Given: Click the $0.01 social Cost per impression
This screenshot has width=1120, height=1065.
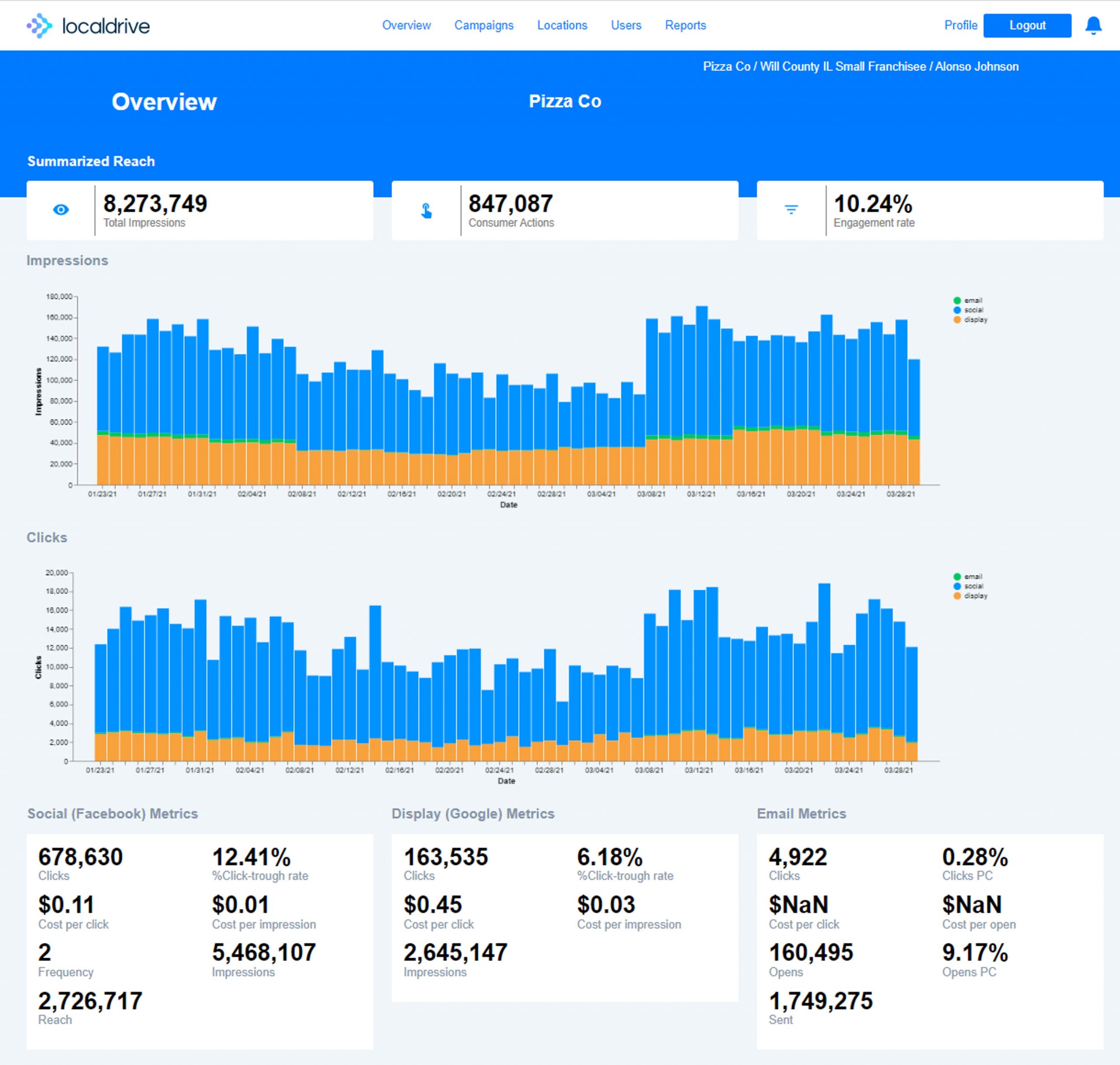Looking at the screenshot, I should click(240, 904).
